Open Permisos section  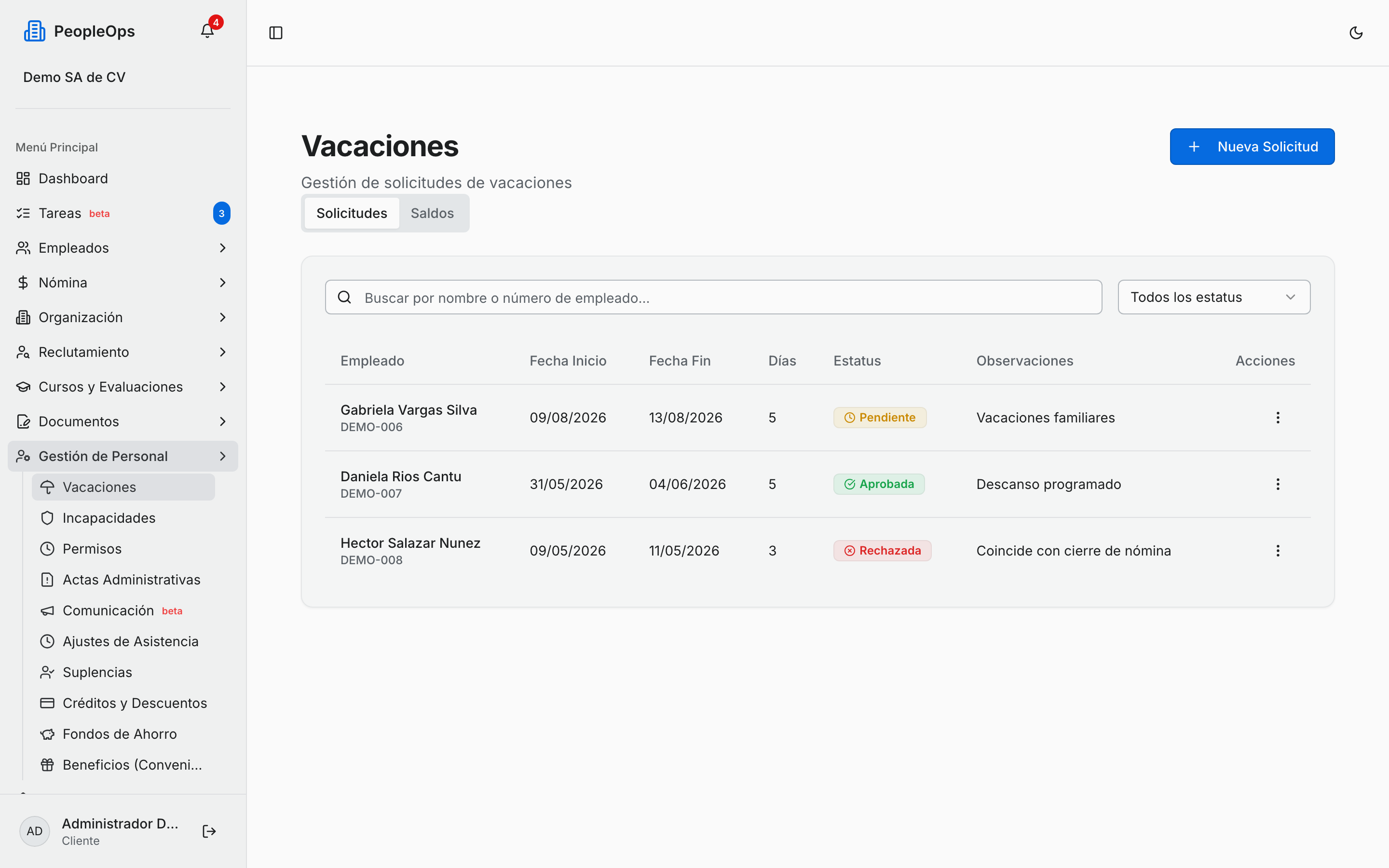[123, 549]
